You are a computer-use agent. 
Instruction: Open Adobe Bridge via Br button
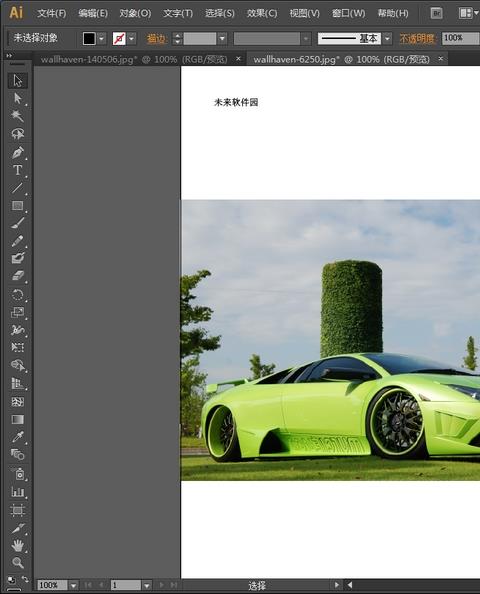pyautogui.click(x=436, y=14)
